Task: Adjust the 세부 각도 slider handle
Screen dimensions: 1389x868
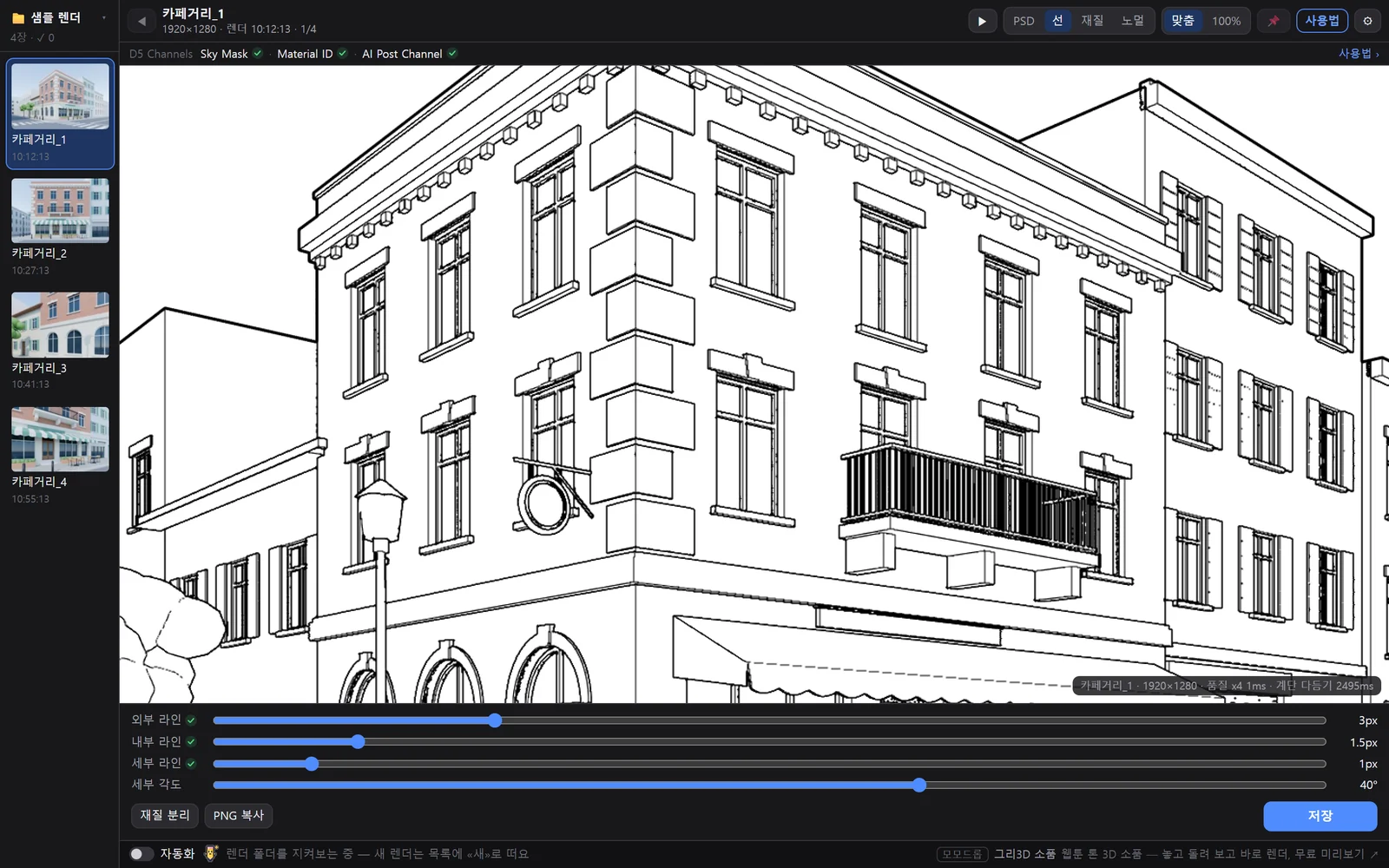Action: tap(919, 785)
